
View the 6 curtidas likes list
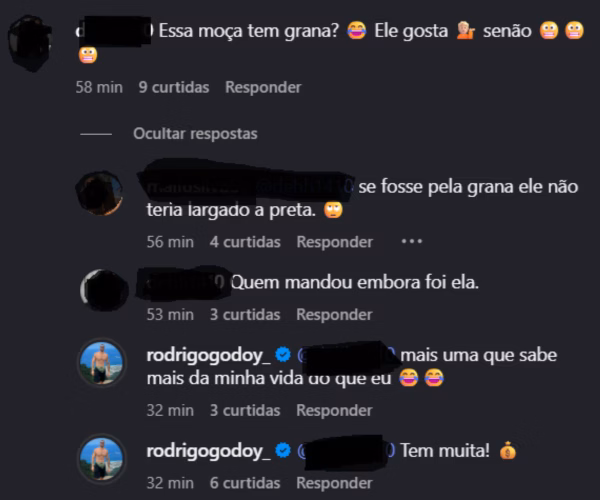coord(245,483)
